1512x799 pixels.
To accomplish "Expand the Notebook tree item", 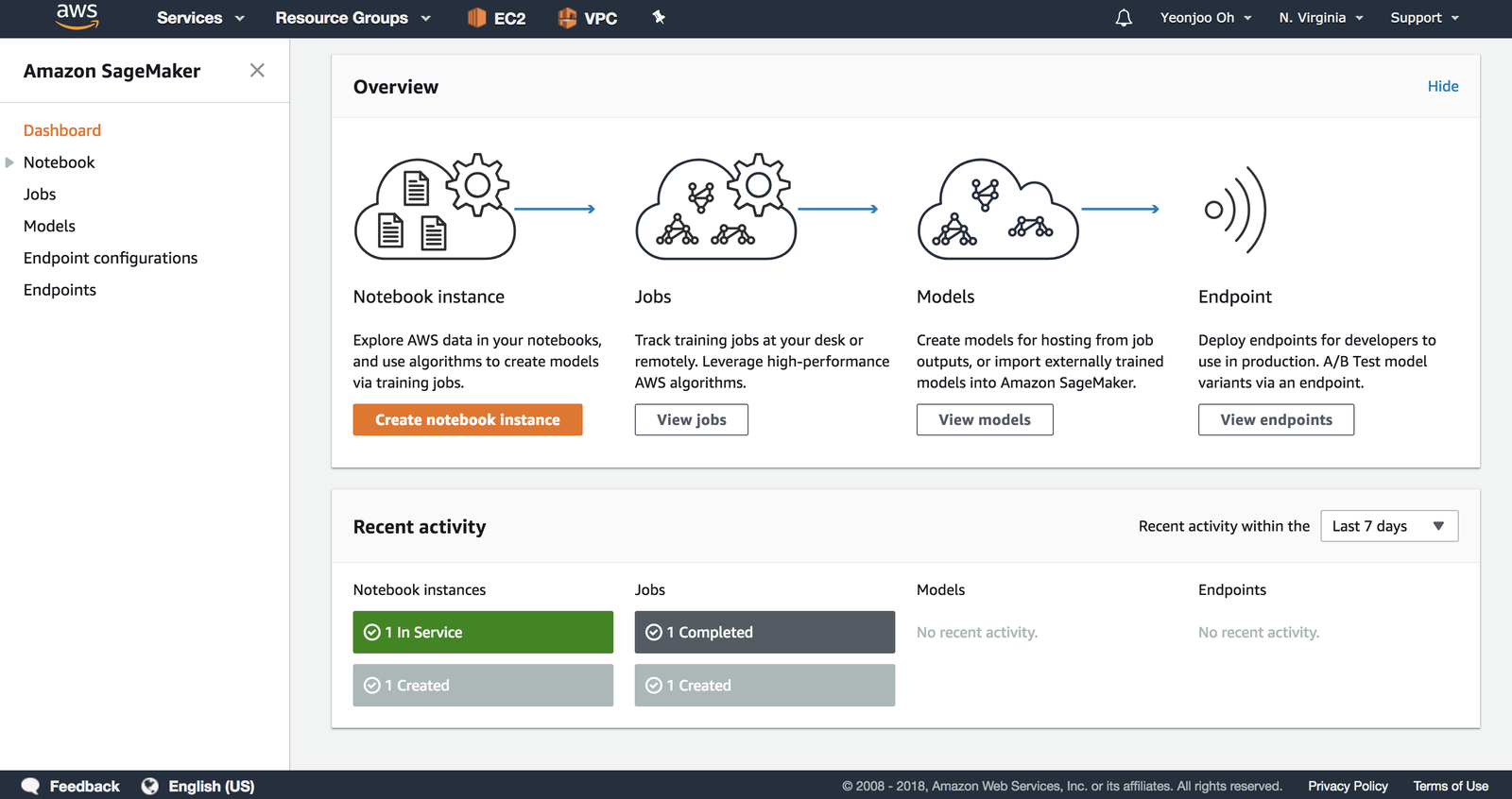I will click(10, 162).
